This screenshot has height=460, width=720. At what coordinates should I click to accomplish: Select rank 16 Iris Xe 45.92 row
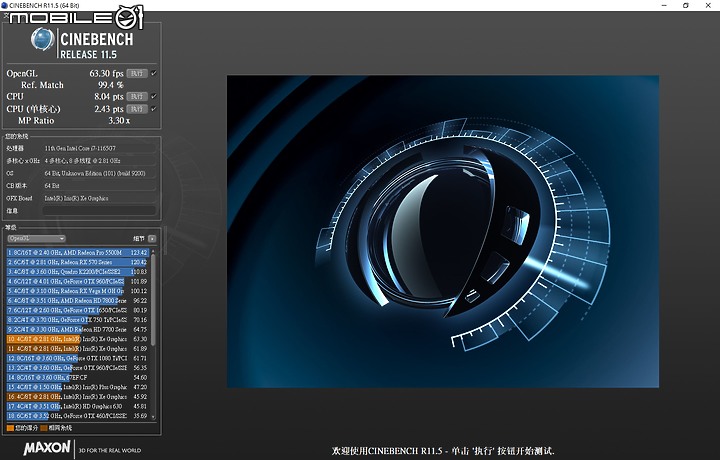pos(78,397)
